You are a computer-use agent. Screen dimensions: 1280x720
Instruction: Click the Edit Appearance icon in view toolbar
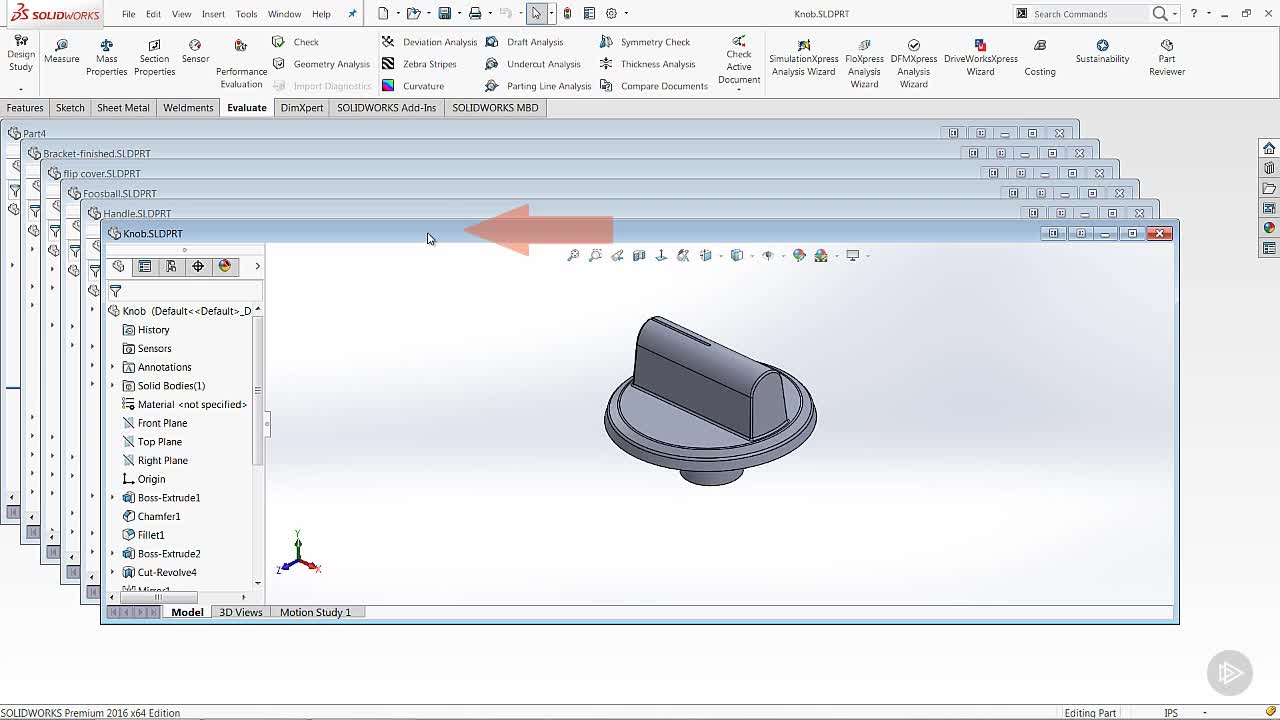point(799,256)
